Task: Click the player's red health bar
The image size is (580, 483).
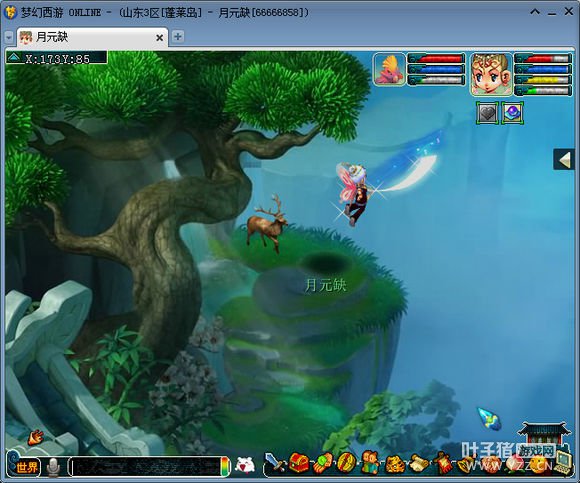Action: click(x=544, y=58)
